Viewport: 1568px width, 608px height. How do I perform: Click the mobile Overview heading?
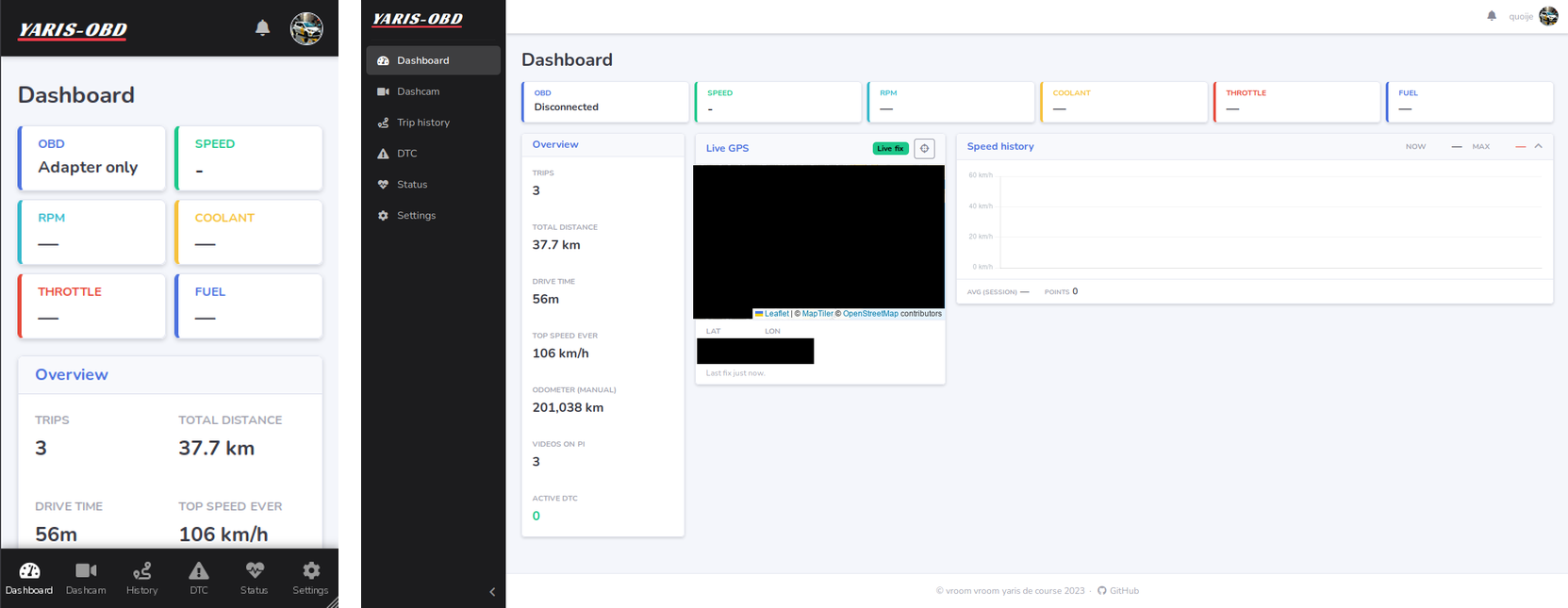pyautogui.click(x=72, y=374)
